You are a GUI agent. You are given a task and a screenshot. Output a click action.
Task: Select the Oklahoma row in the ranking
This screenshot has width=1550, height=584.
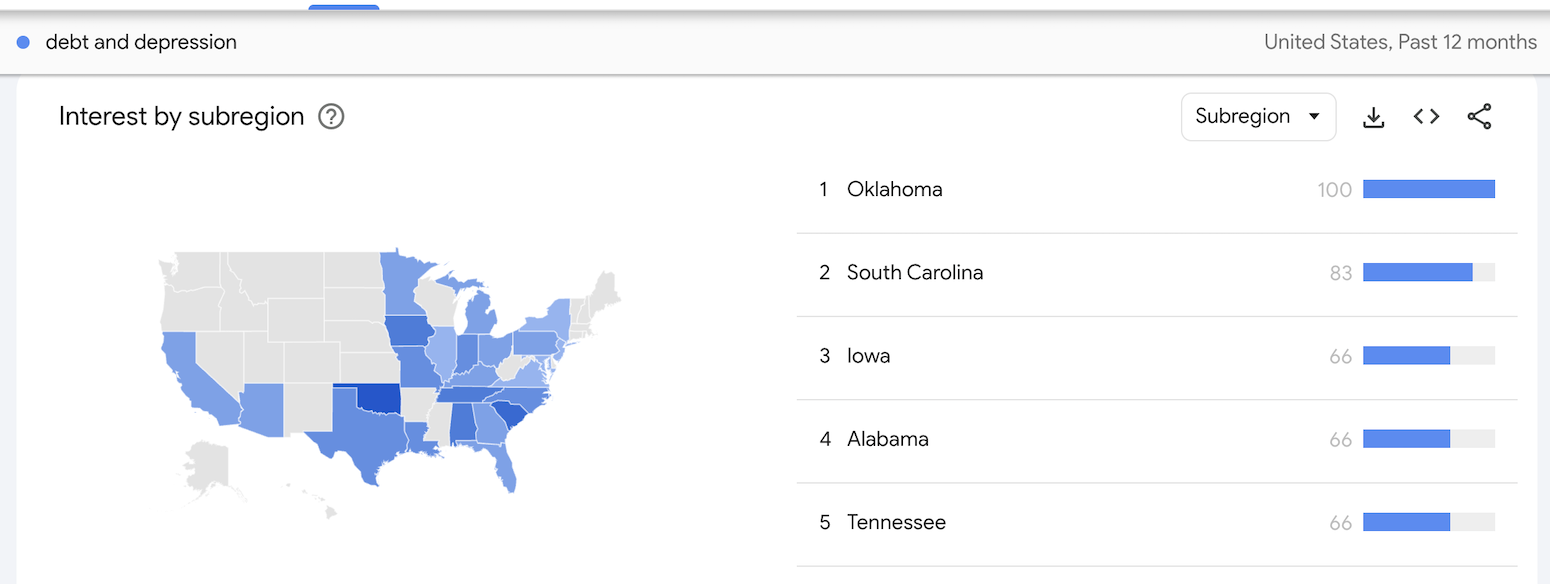coord(894,189)
